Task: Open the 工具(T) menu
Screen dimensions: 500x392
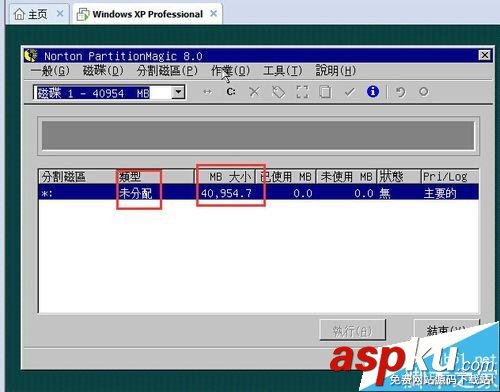Action: tap(283, 71)
